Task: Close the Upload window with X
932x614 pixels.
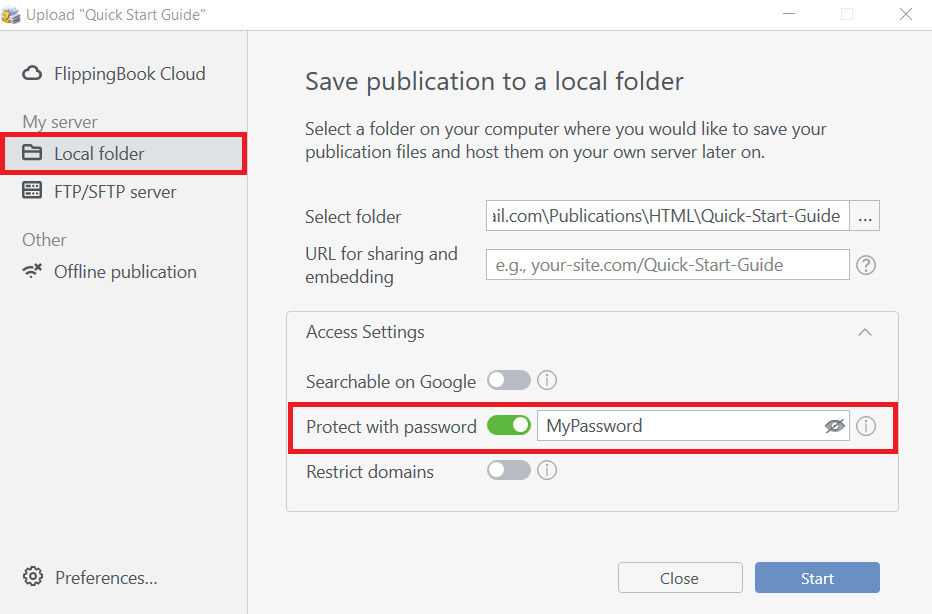Action: [906, 14]
